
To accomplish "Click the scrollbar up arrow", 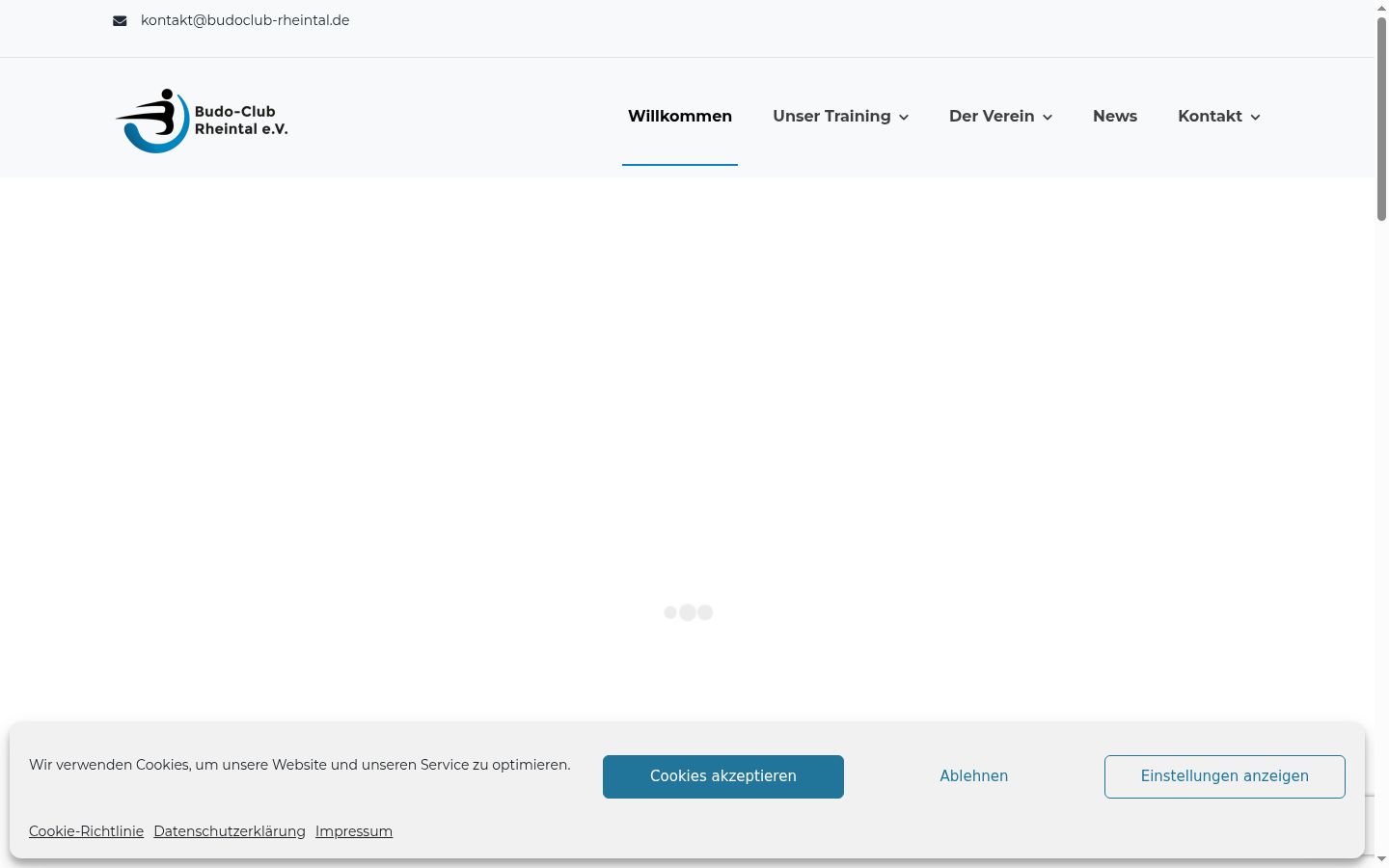I will coord(1381,8).
